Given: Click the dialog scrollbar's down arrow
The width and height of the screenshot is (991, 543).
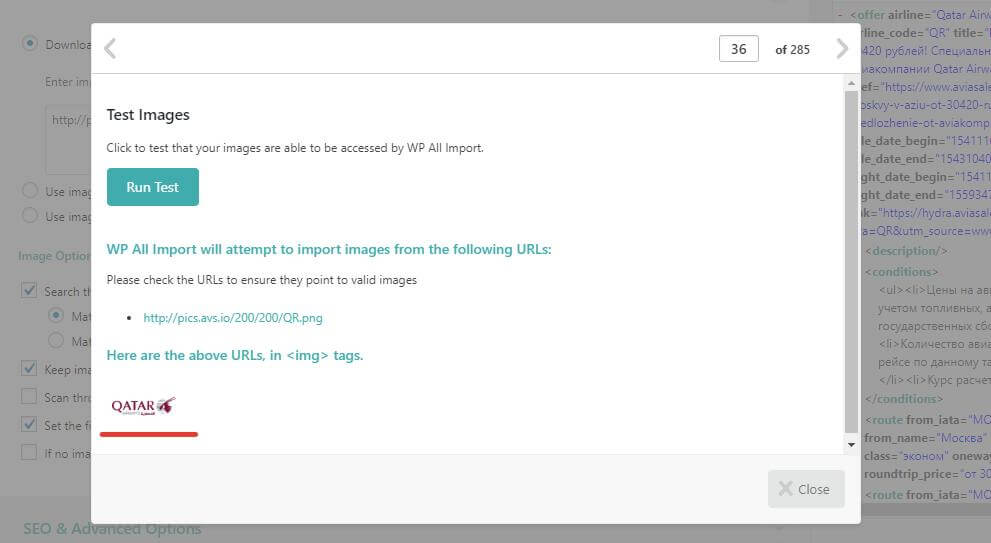Looking at the screenshot, I should pyautogui.click(x=851, y=444).
